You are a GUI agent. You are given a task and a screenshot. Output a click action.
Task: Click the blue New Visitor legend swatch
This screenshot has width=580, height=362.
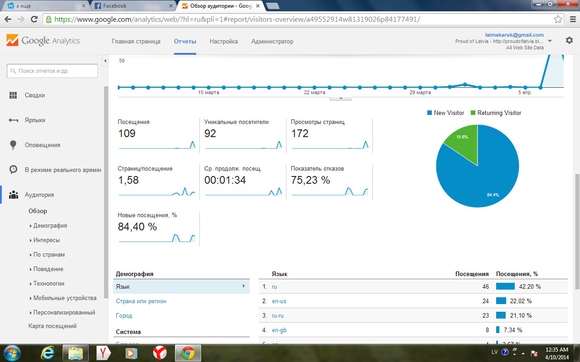[429, 113]
